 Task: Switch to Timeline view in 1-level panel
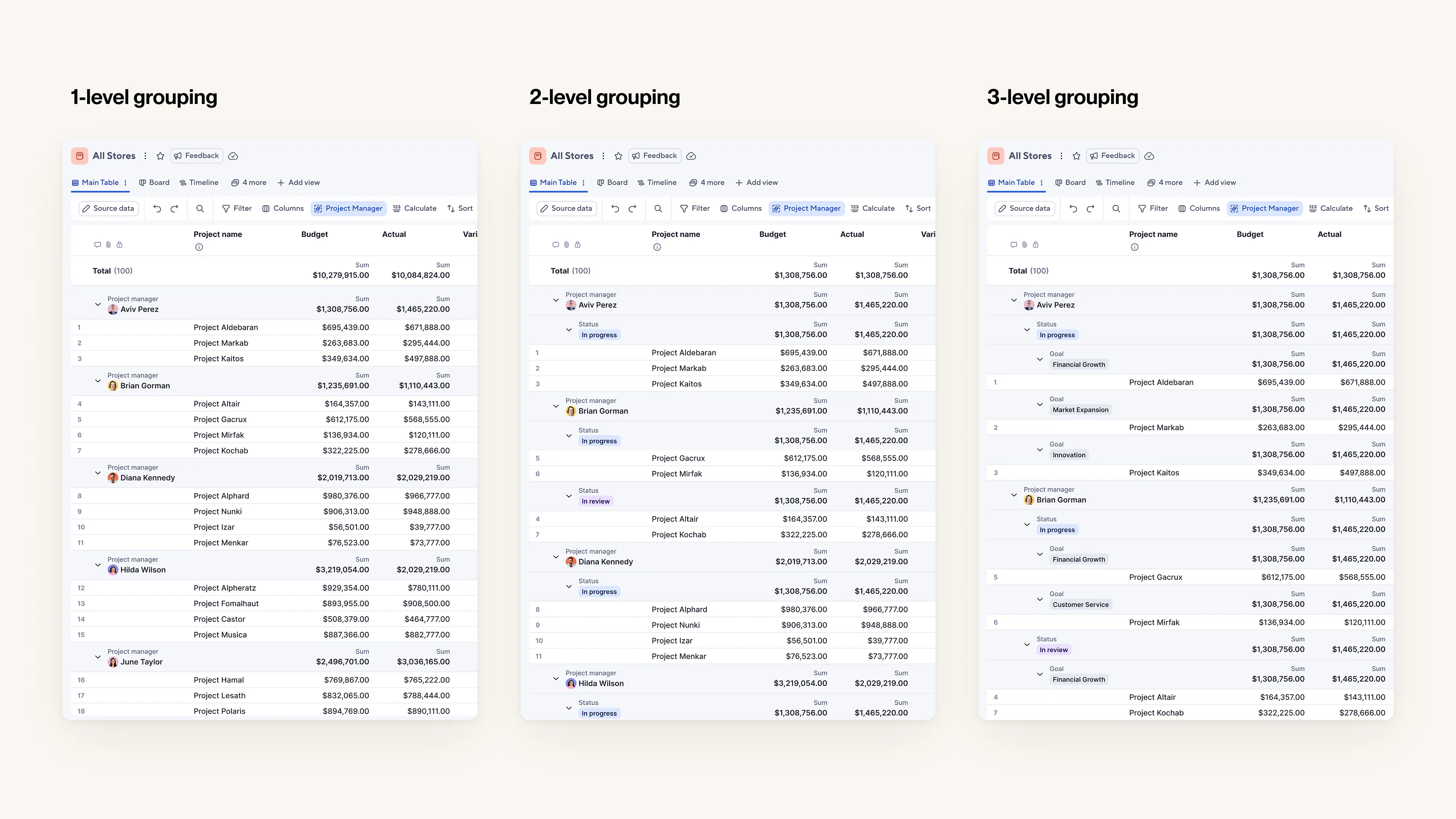199,182
